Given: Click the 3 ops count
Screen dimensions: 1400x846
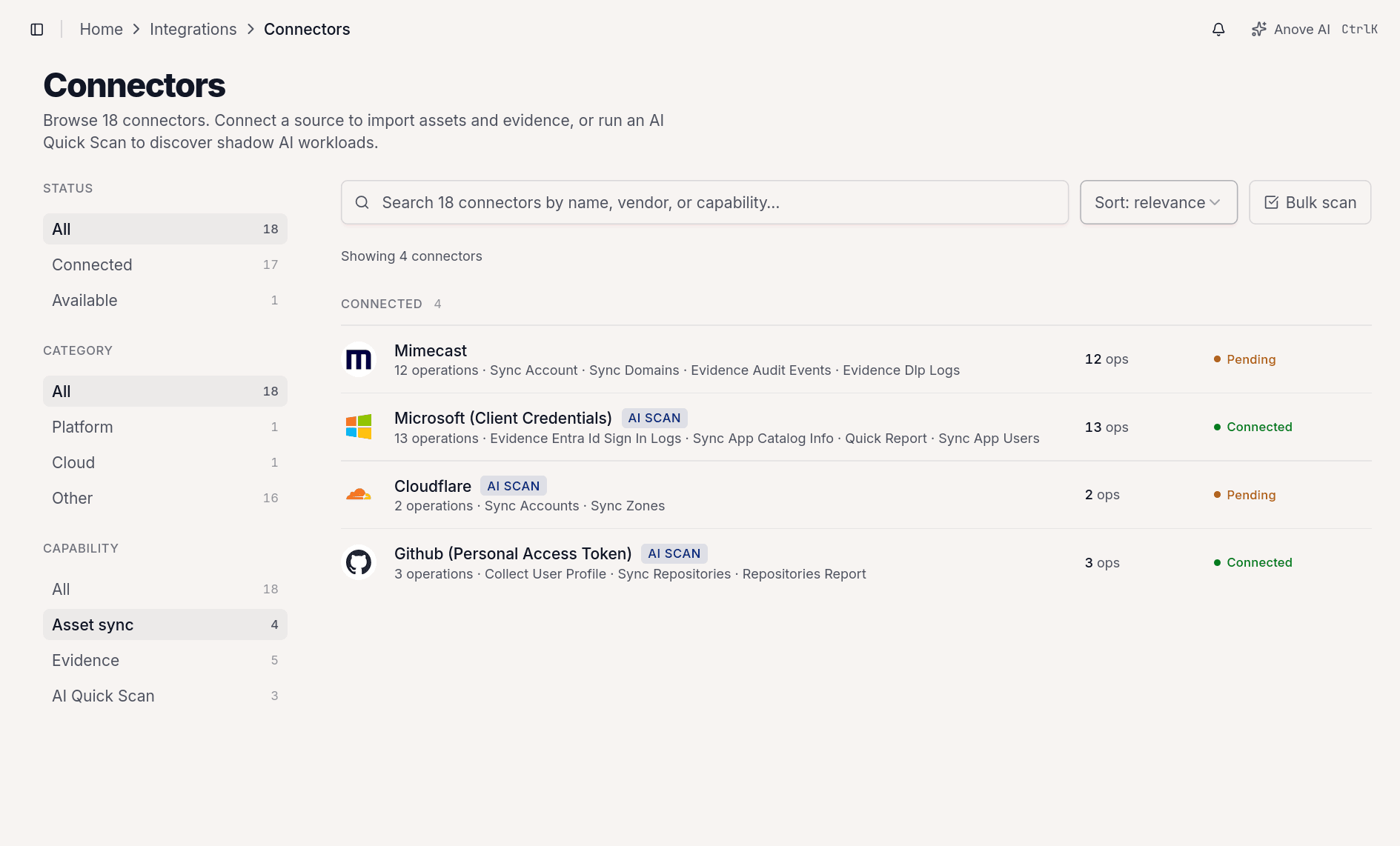Looking at the screenshot, I should pos(1102,562).
